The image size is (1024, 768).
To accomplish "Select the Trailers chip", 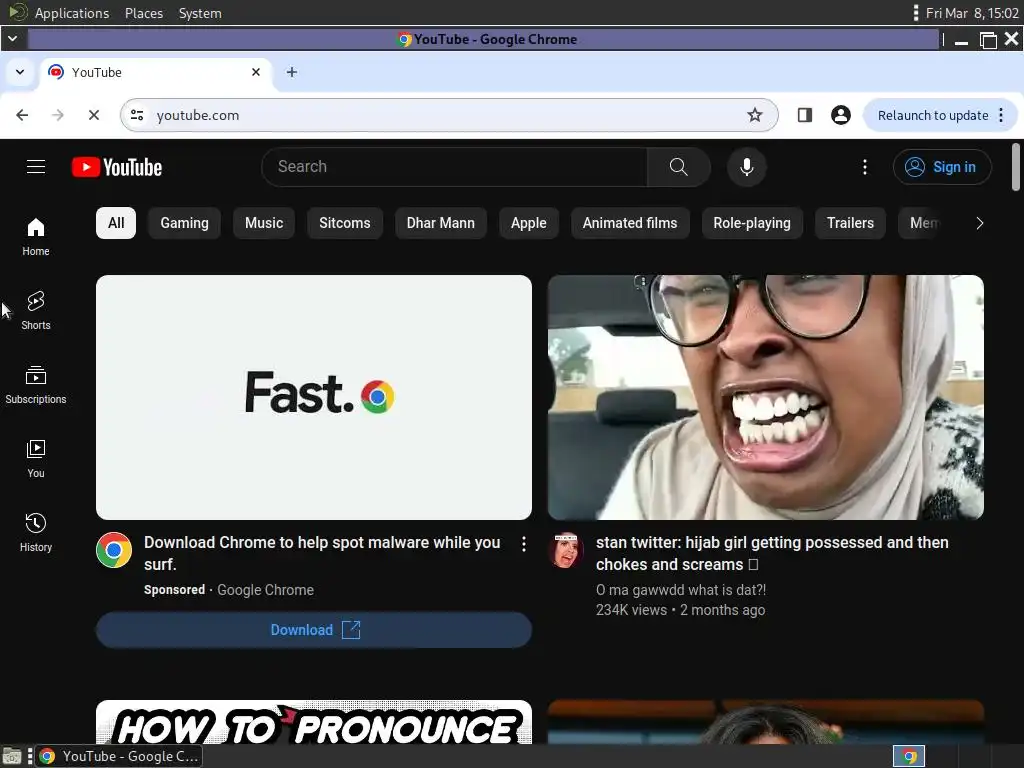I will coord(850,223).
